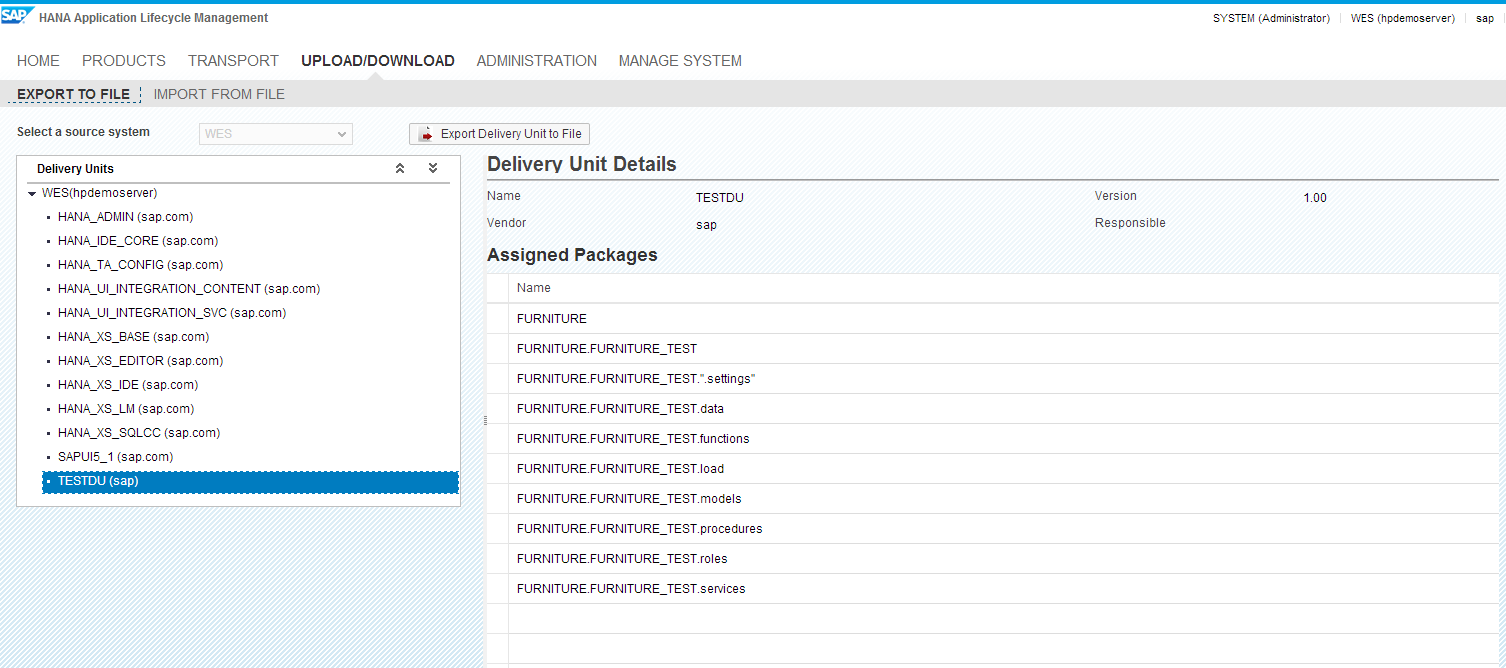This screenshot has width=1506, height=668.
Task: Select the EXPORT TO FILE sub-tab
Action: [x=74, y=94]
